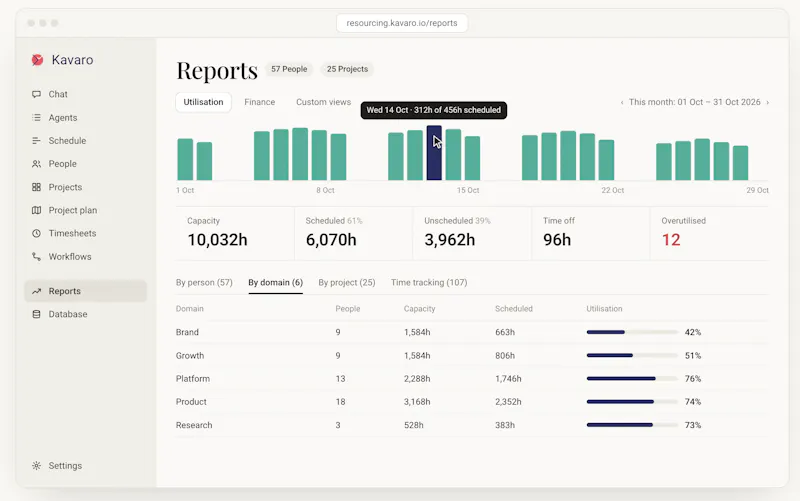Open Projects via its grid icon
The width and height of the screenshot is (800, 501).
(x=36, y=187)
